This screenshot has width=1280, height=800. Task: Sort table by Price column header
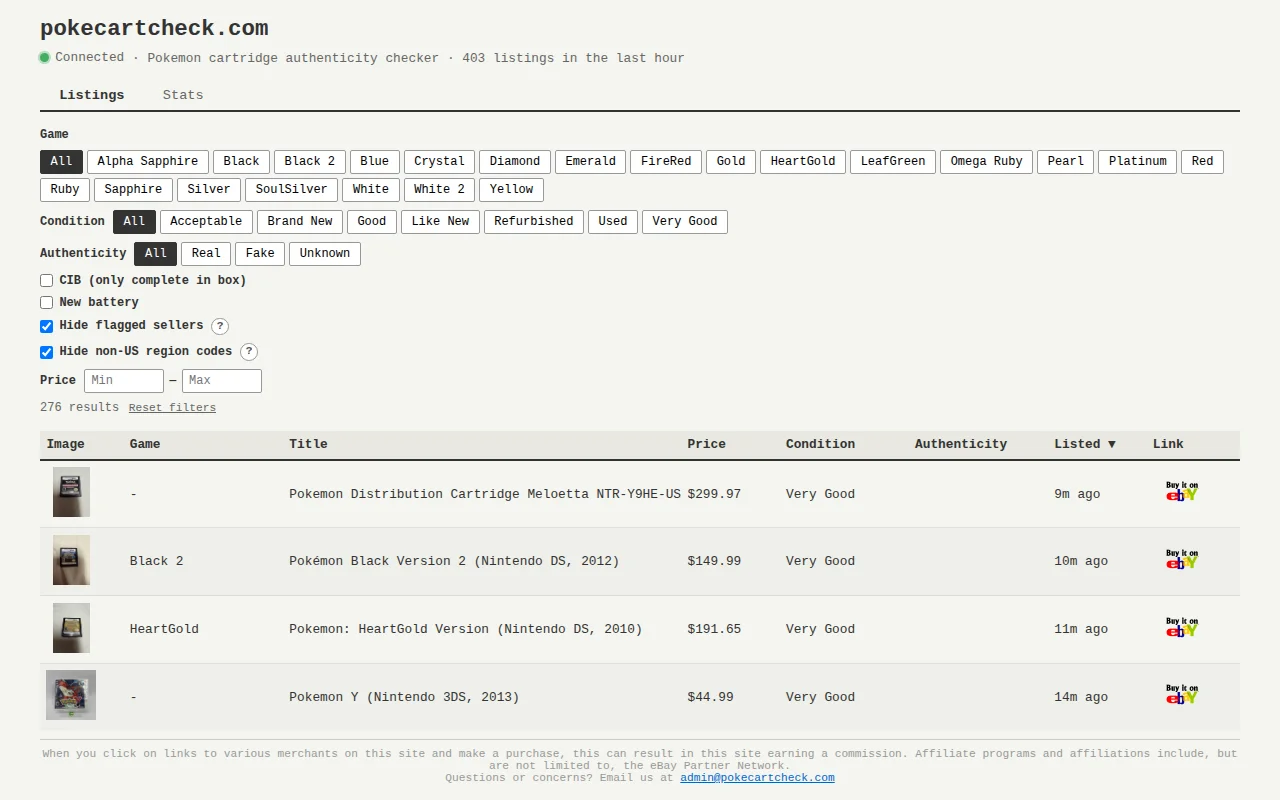tap(707, 444)
